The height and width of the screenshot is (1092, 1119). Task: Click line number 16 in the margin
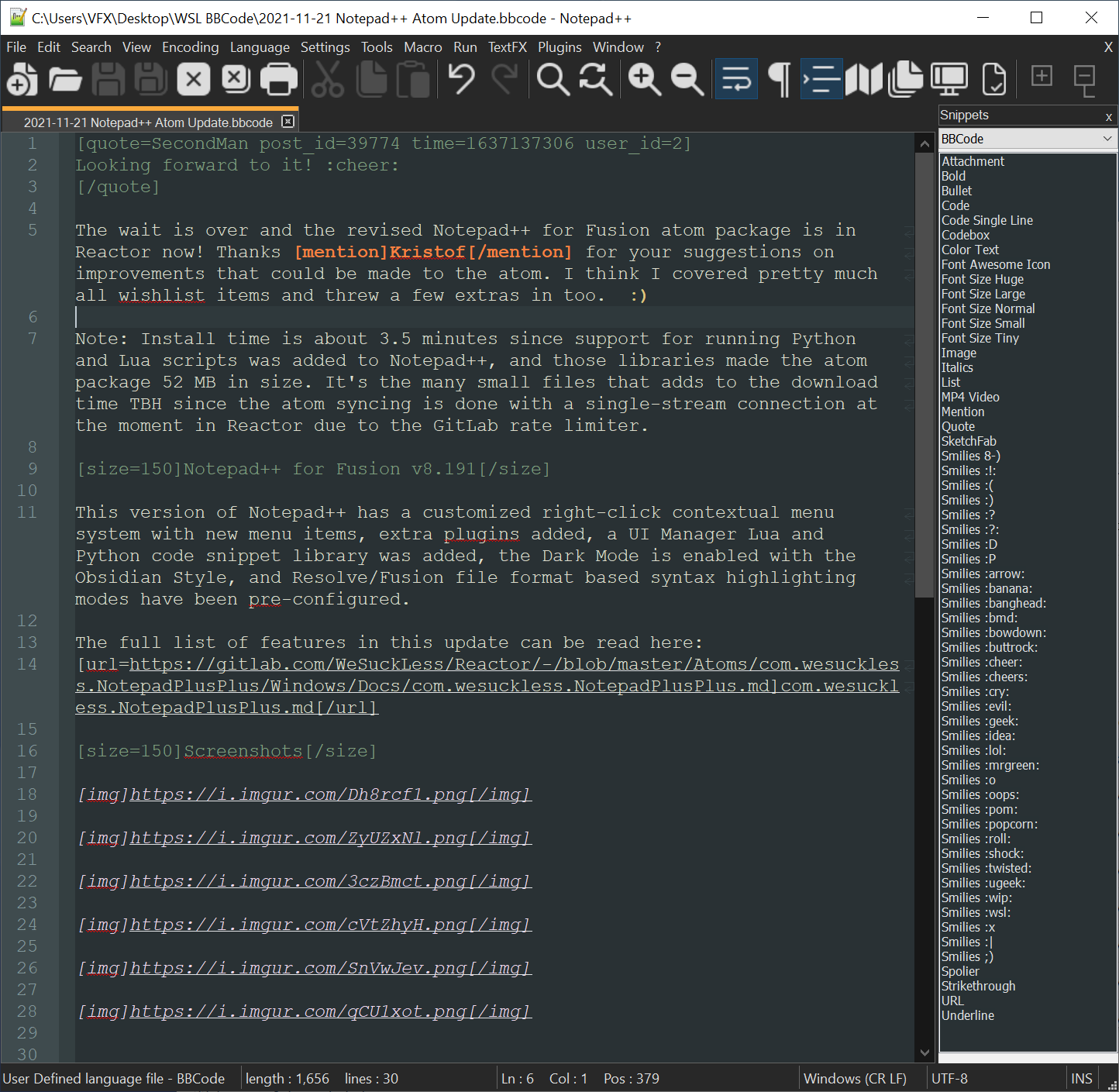27,751
